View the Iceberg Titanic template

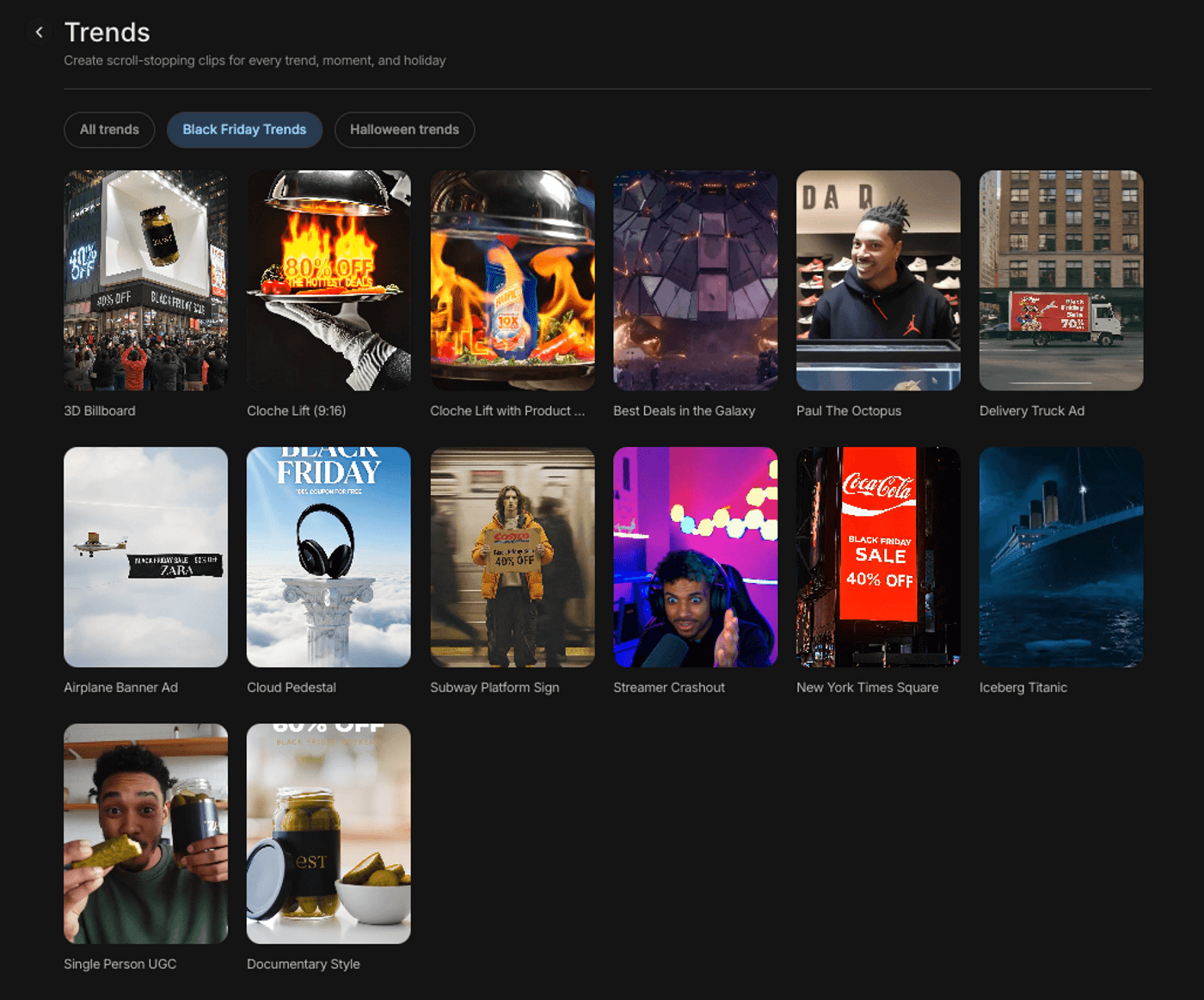(x=1060, y=557)
